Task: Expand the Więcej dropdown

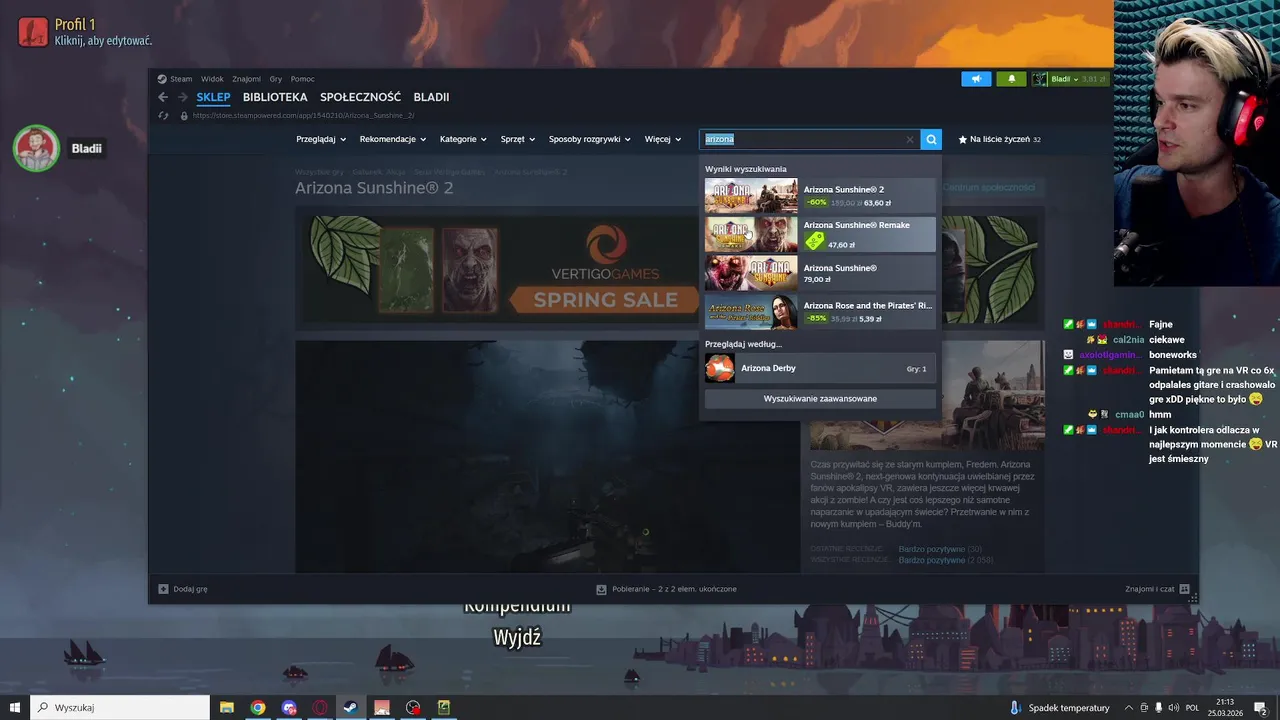Action: (x=663, y=139)
